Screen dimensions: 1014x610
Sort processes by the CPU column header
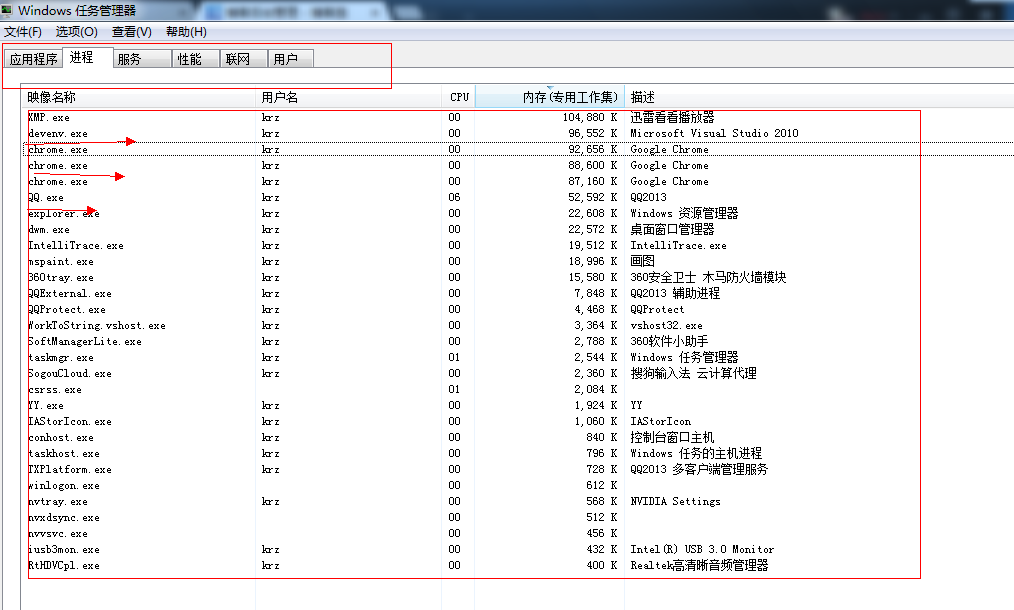458,97
